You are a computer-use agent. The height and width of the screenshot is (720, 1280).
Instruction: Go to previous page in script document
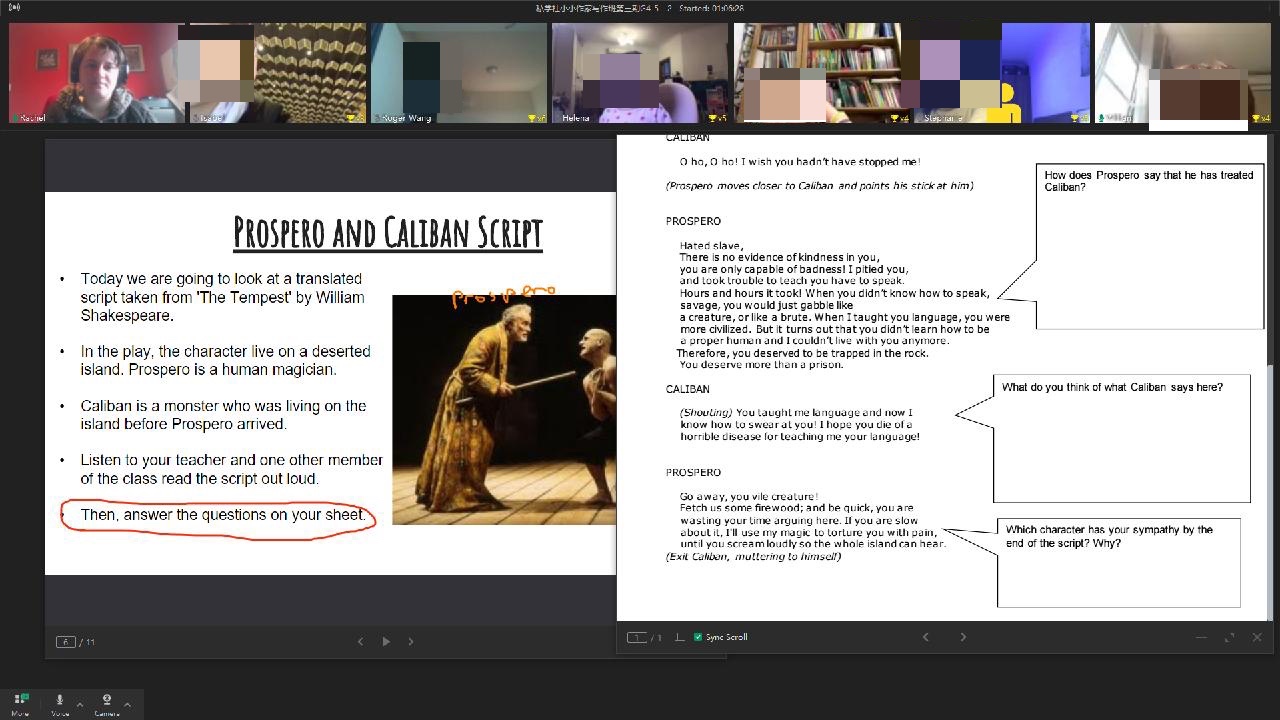(x=926, y=637)
